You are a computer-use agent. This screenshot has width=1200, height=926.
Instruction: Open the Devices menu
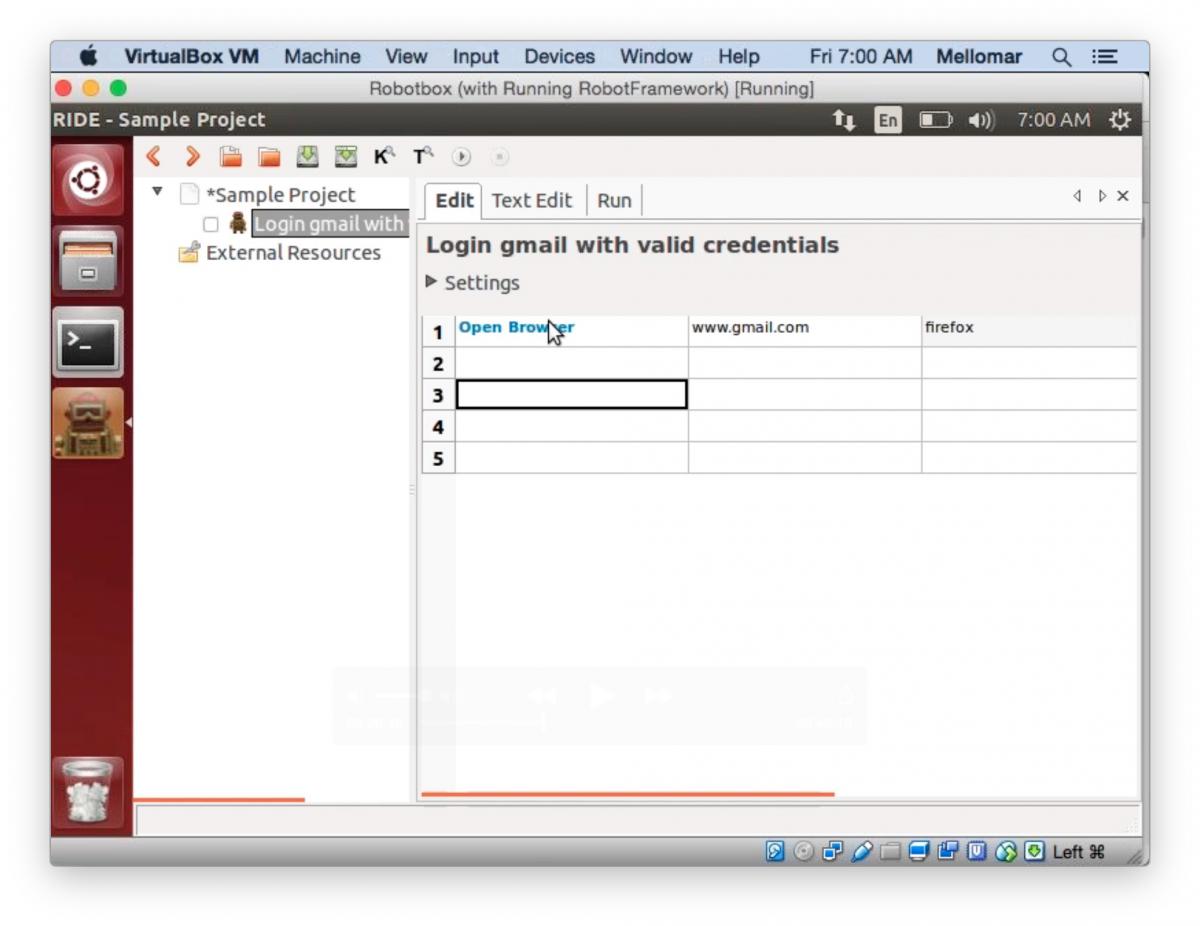coord(559,57)
